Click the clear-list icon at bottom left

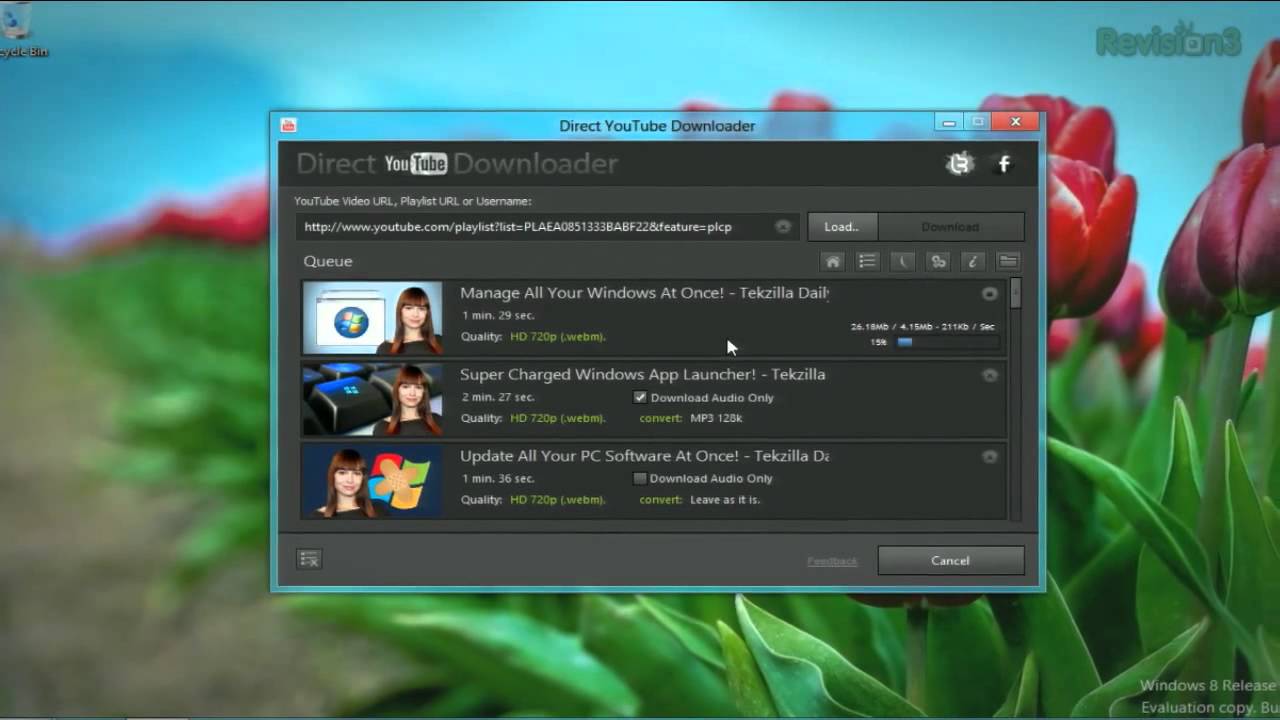309,559
